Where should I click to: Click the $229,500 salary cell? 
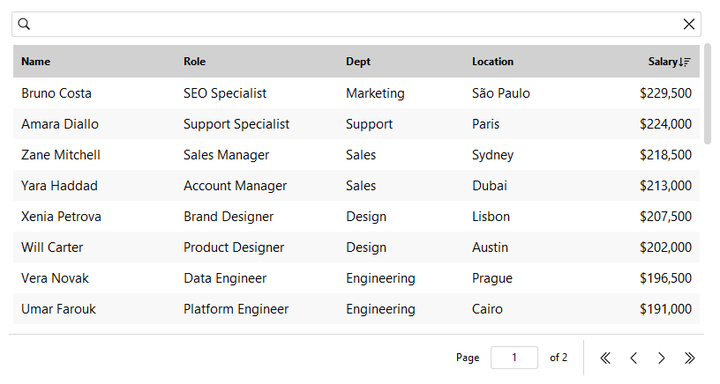(666, 93)
